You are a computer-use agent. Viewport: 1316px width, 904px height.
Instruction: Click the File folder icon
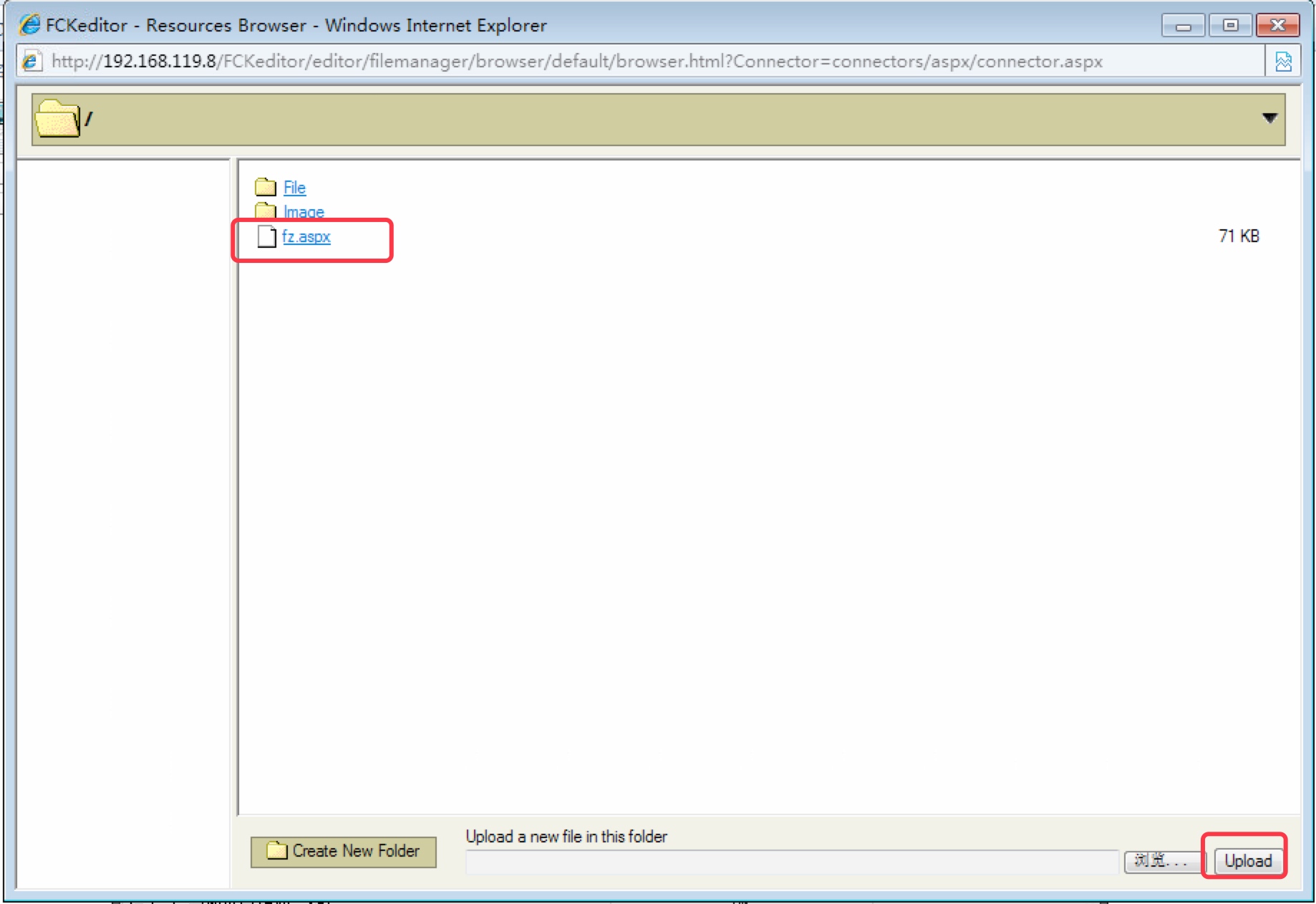[266, 187]
